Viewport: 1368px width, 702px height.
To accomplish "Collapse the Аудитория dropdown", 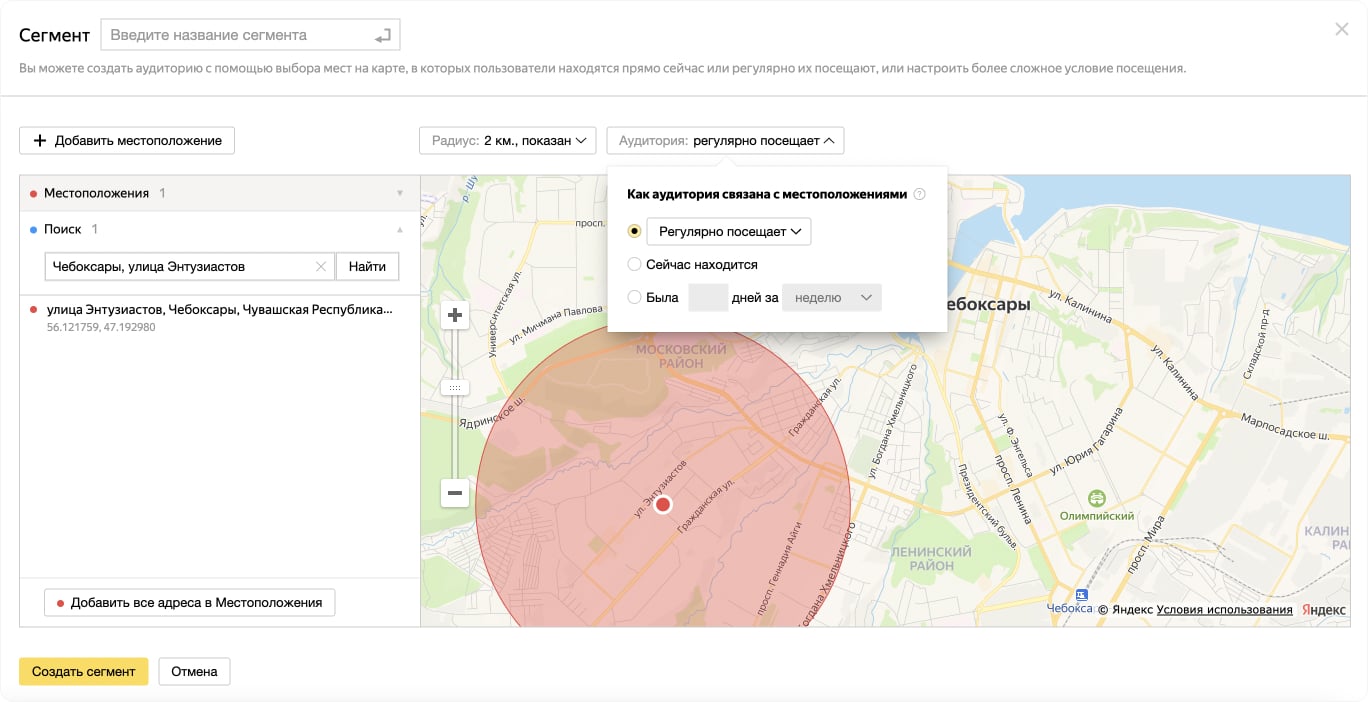I will pyautogui.click(x=725, y=141).
